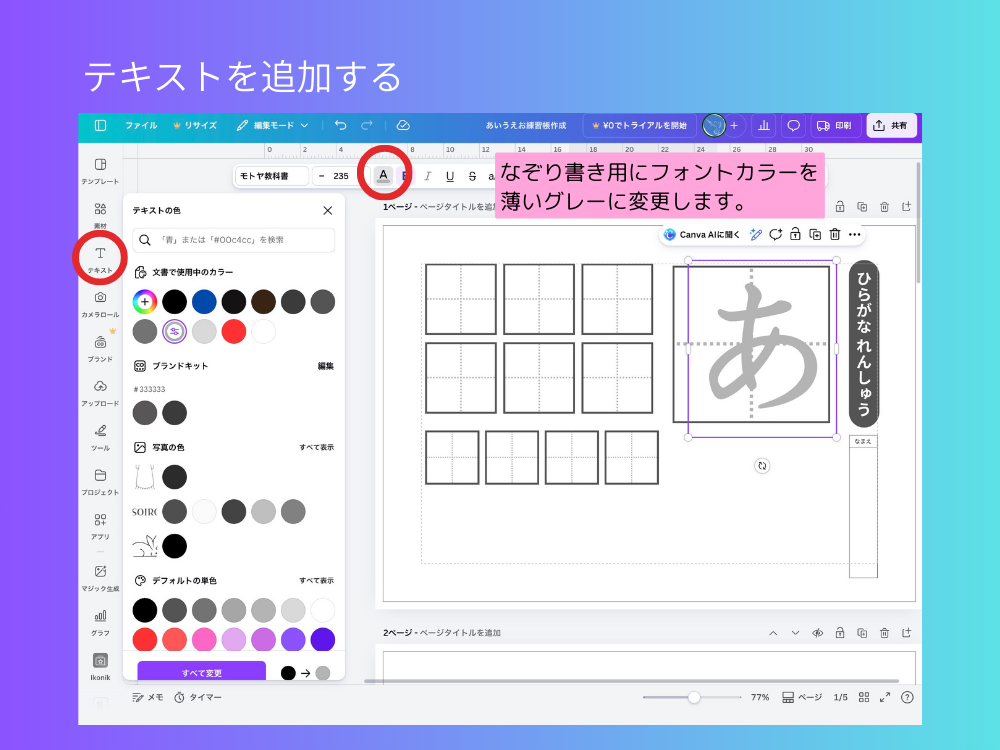Image resolution: width=1000 pixels, height=750 pixels.
Task: Click the undo arrow in the toolbar
Action: [x=340, y=125]
